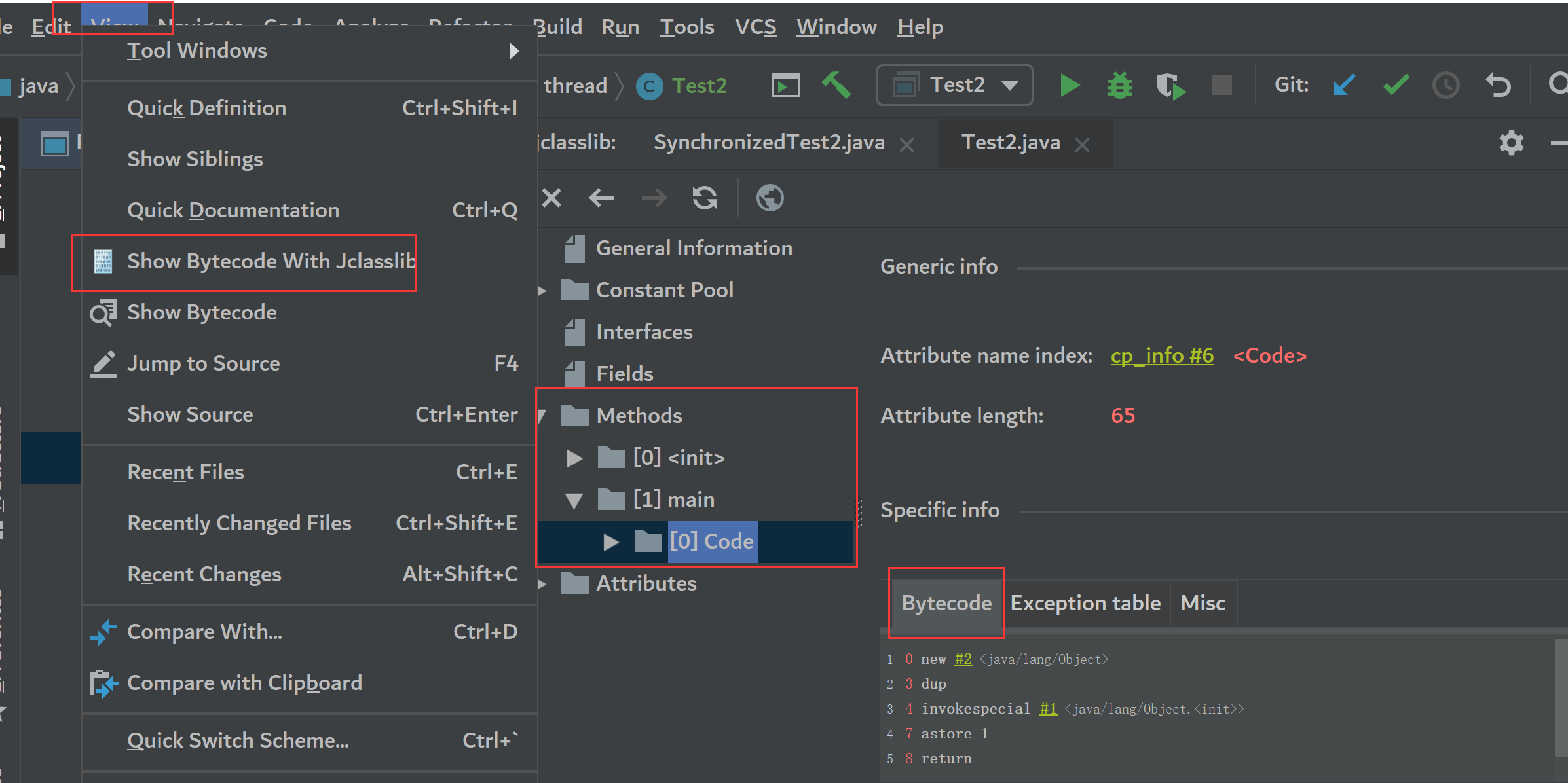
Task: Click Git commit checkmark icon
Action: point(1396,85)
